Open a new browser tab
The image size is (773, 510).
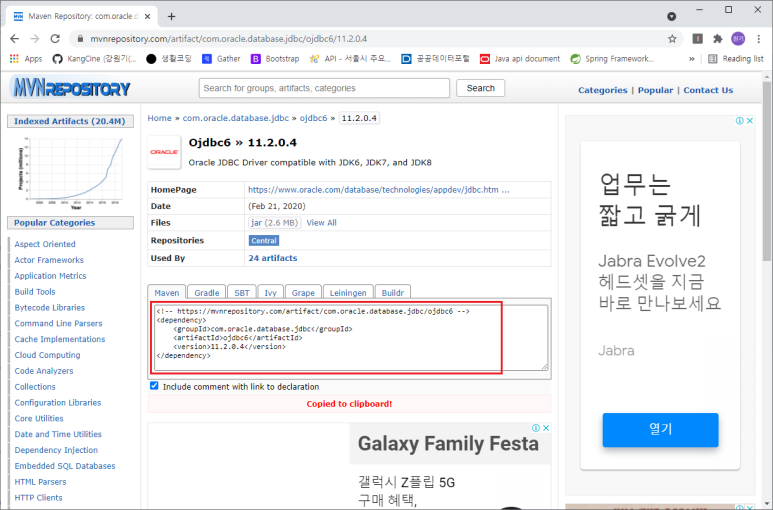pos(171,16)
